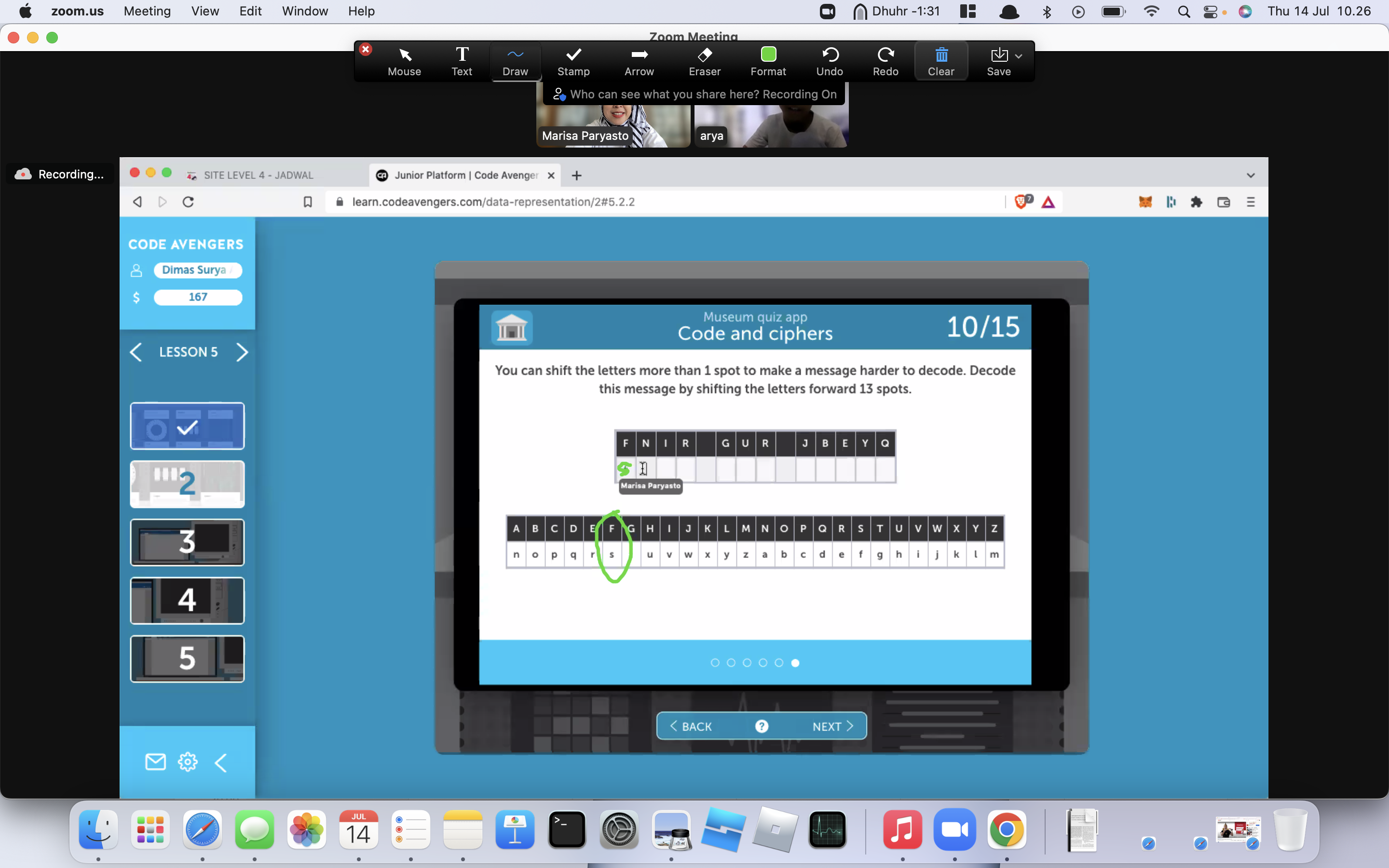This screenshot has height=868, width=1389.
Task: Redo the annotation
Action: (885, 62)
